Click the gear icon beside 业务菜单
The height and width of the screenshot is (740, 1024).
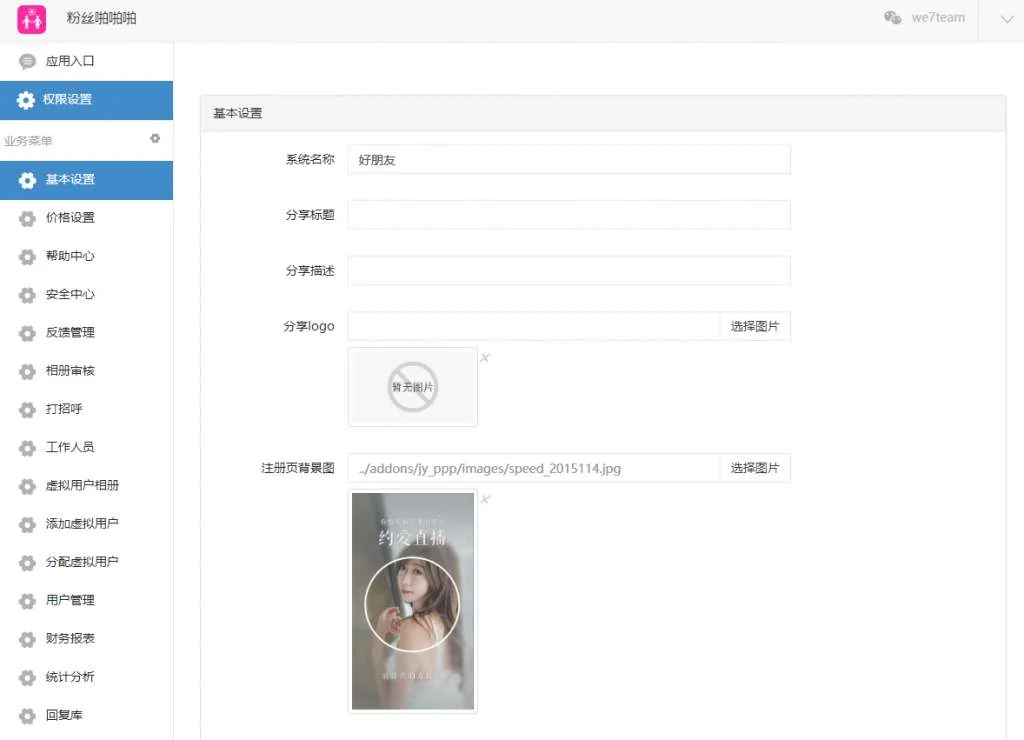pyautogui.click(x=155, y=139)
